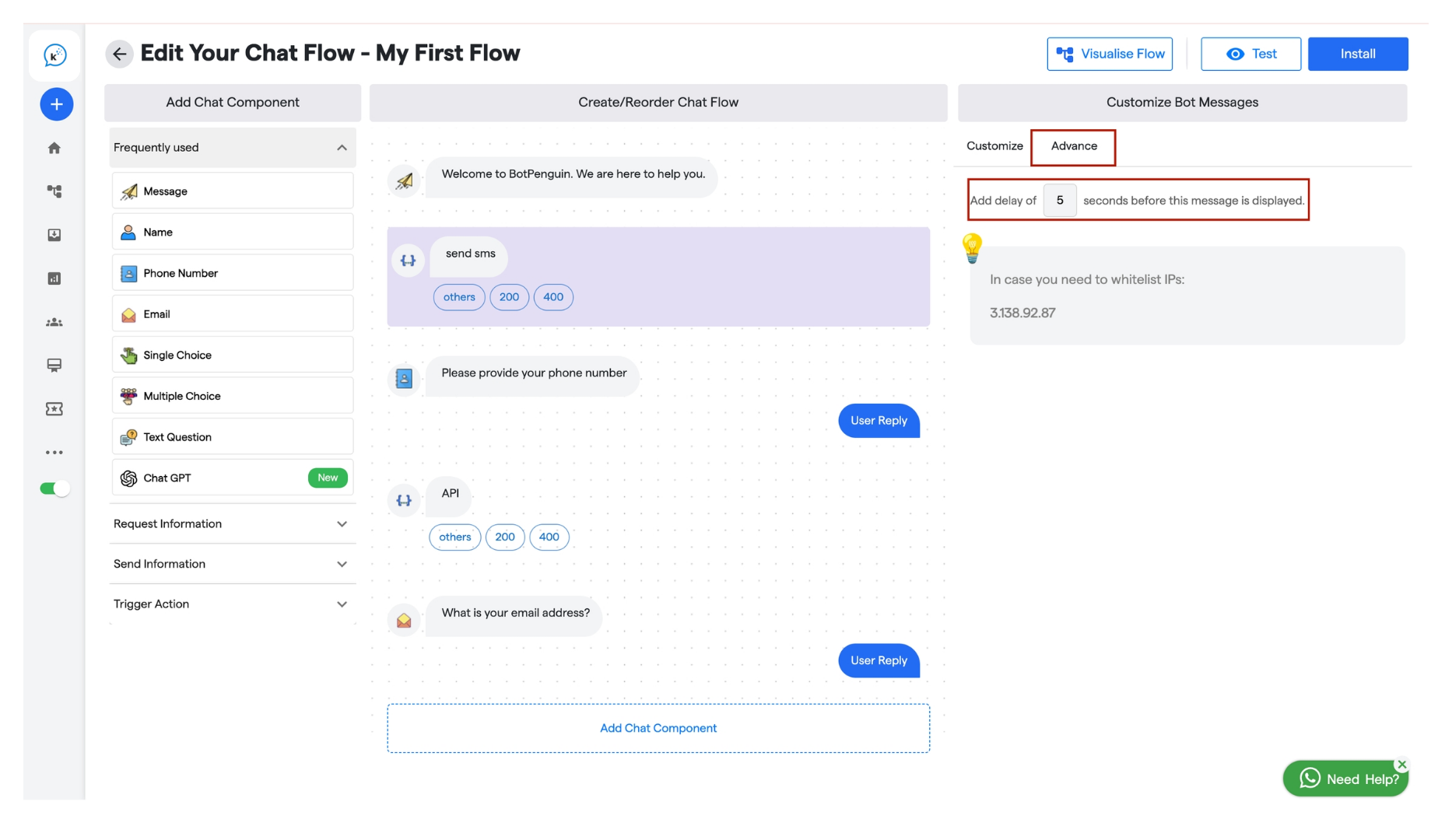Switch to the Customize tab
Viewport: 1452px width, 840px height.
994,146
